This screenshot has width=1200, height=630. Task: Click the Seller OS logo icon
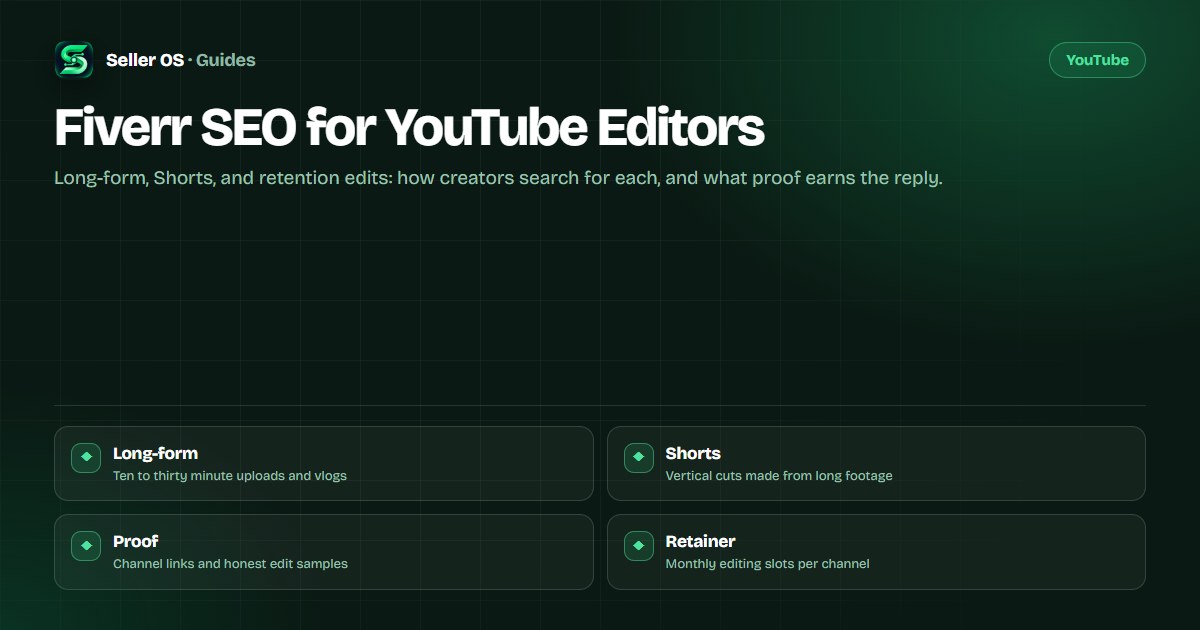coord(74,60)
